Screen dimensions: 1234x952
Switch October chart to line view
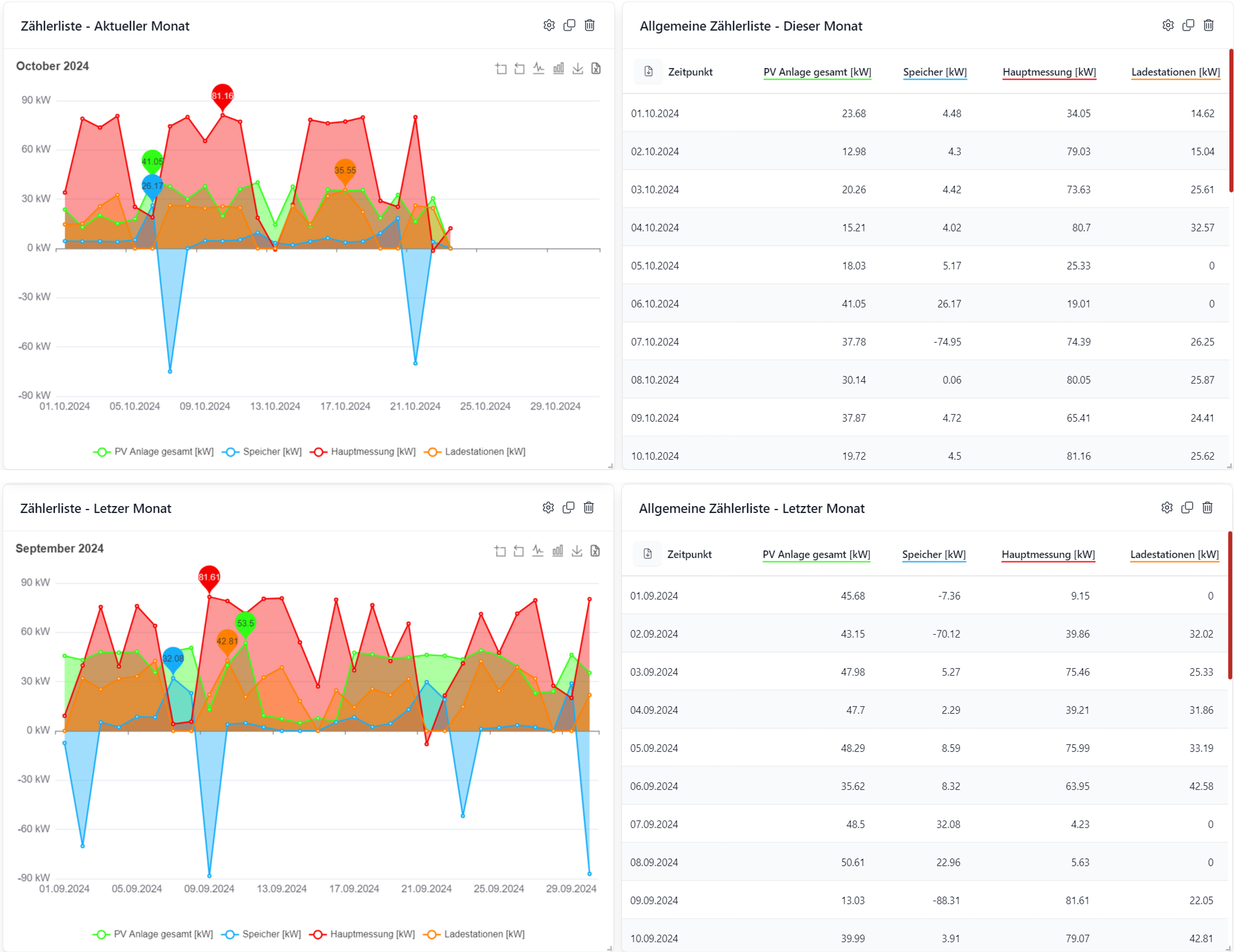click(538, 69)
